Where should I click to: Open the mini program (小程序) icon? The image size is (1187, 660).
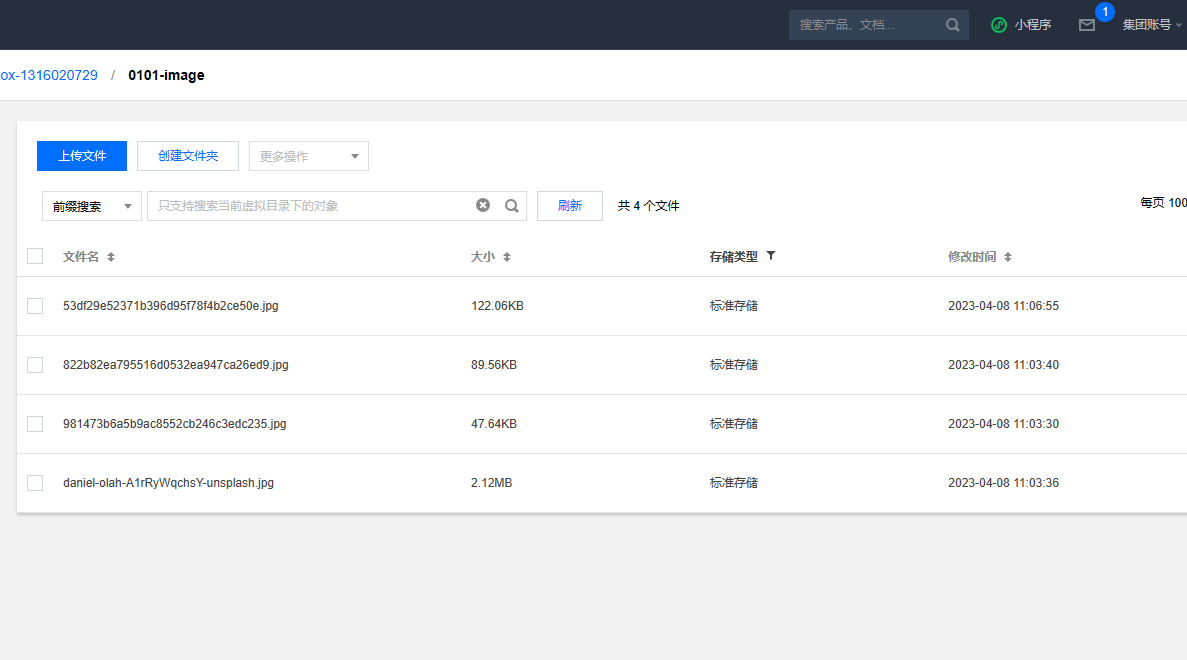pyautogui.click(x=999, y=25)
